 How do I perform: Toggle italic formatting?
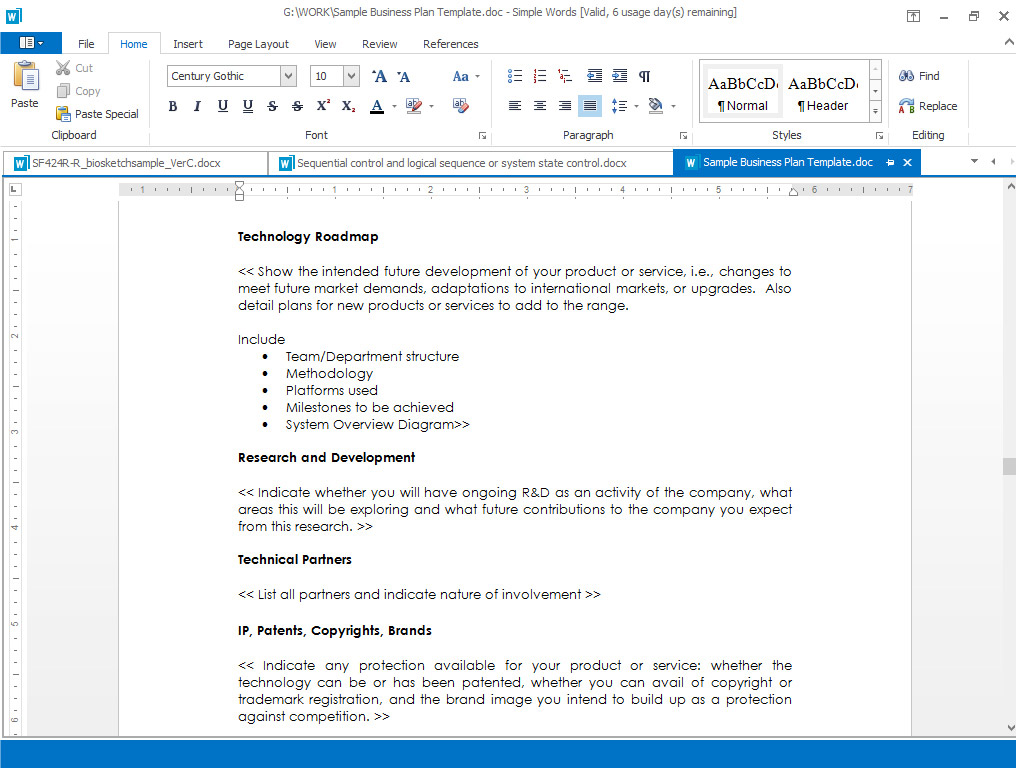[197, 106]
